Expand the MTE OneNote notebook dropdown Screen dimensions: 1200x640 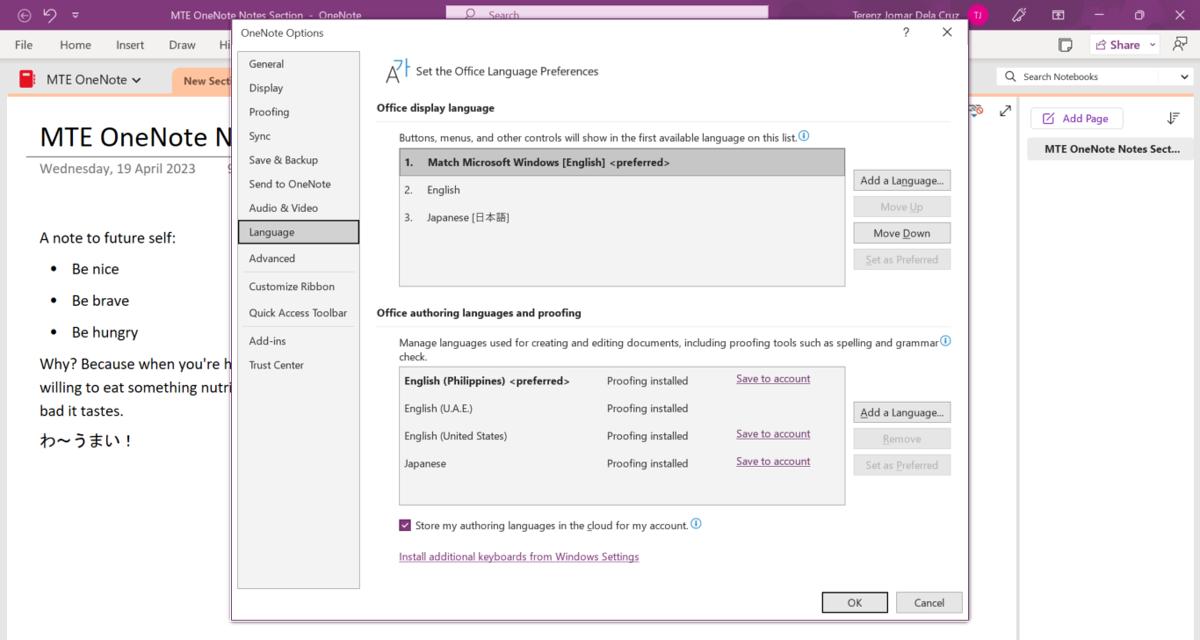(136, 79)
